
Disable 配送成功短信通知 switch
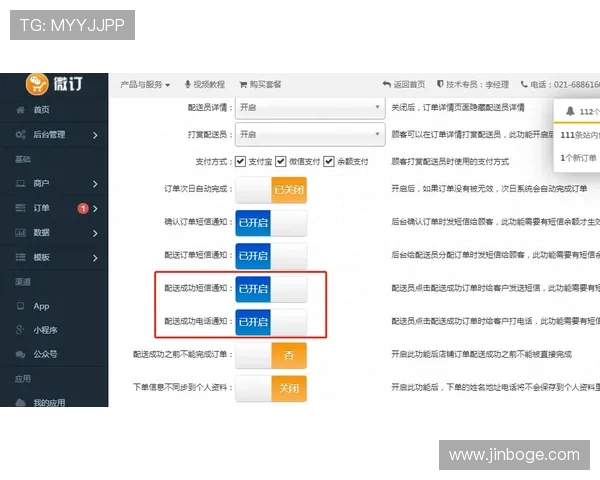click(271, 289)
